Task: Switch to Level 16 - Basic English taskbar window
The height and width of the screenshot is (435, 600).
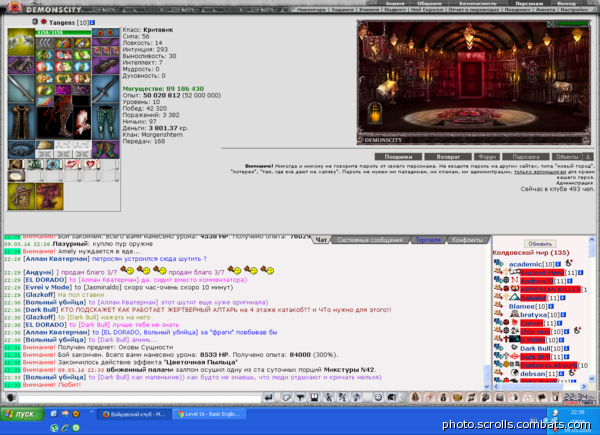Action: [209, 414]
